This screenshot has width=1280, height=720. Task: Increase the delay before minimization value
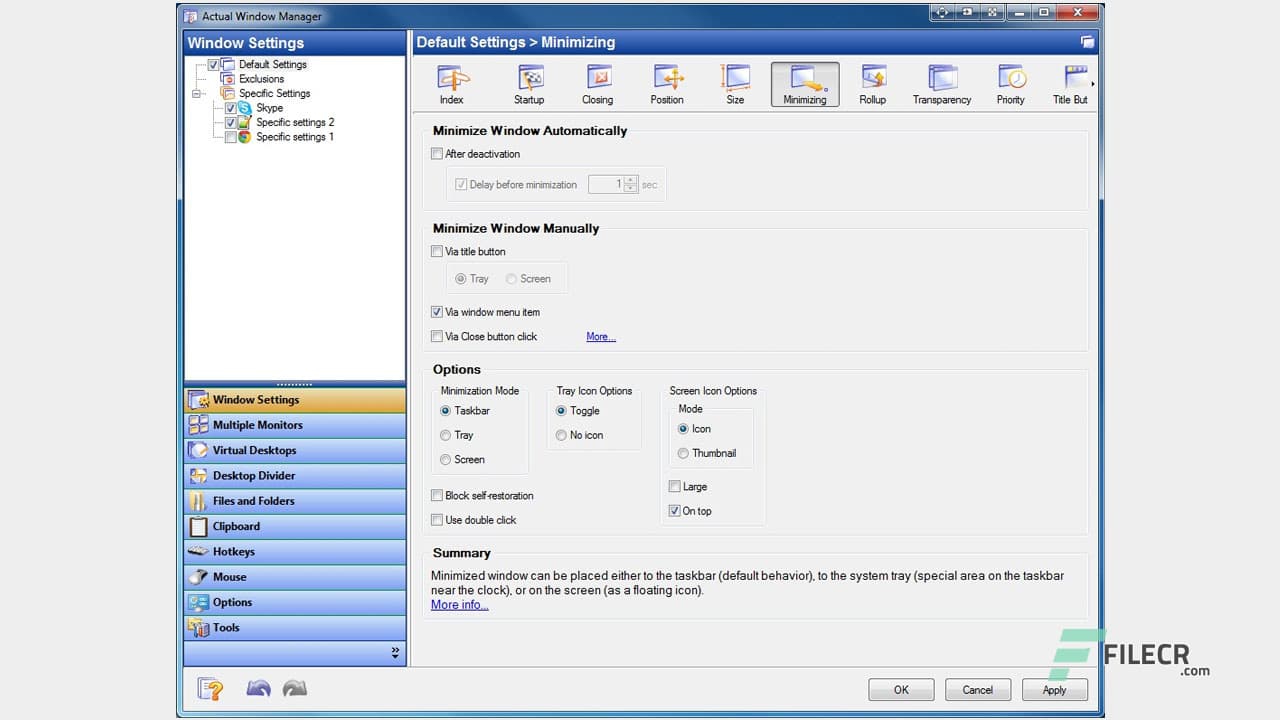[x=630, y=181]
